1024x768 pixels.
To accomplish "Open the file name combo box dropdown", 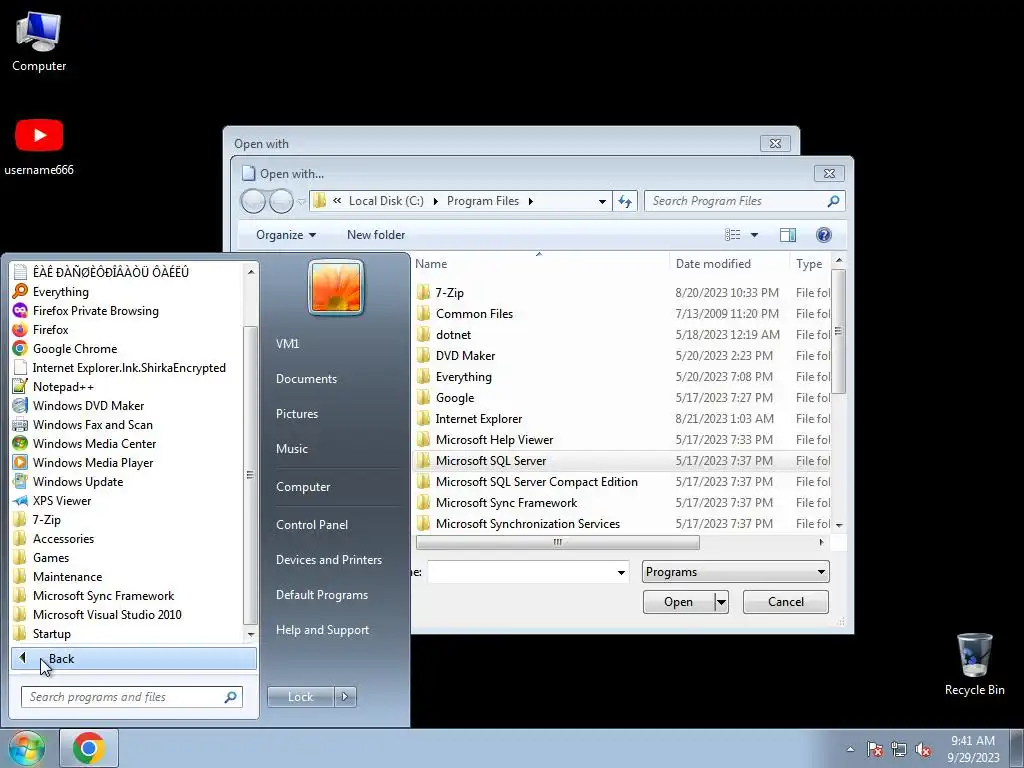I will (621, 573).
